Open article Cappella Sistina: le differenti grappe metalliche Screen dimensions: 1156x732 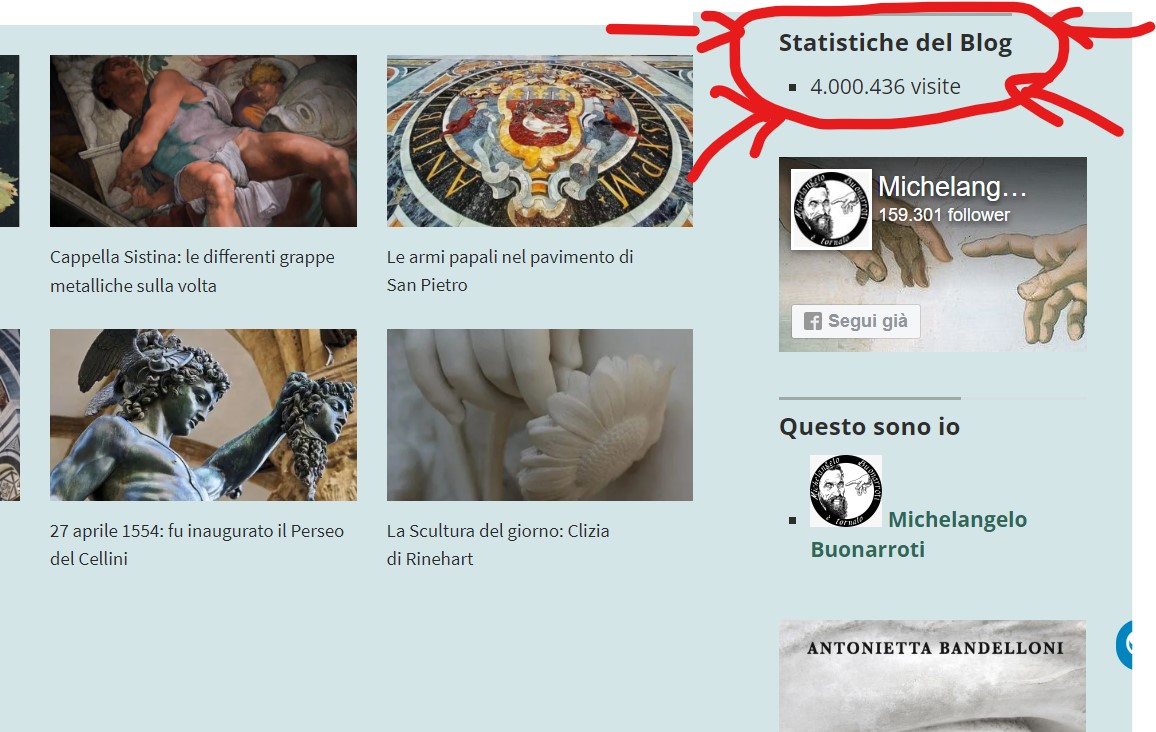pos(192,271)
